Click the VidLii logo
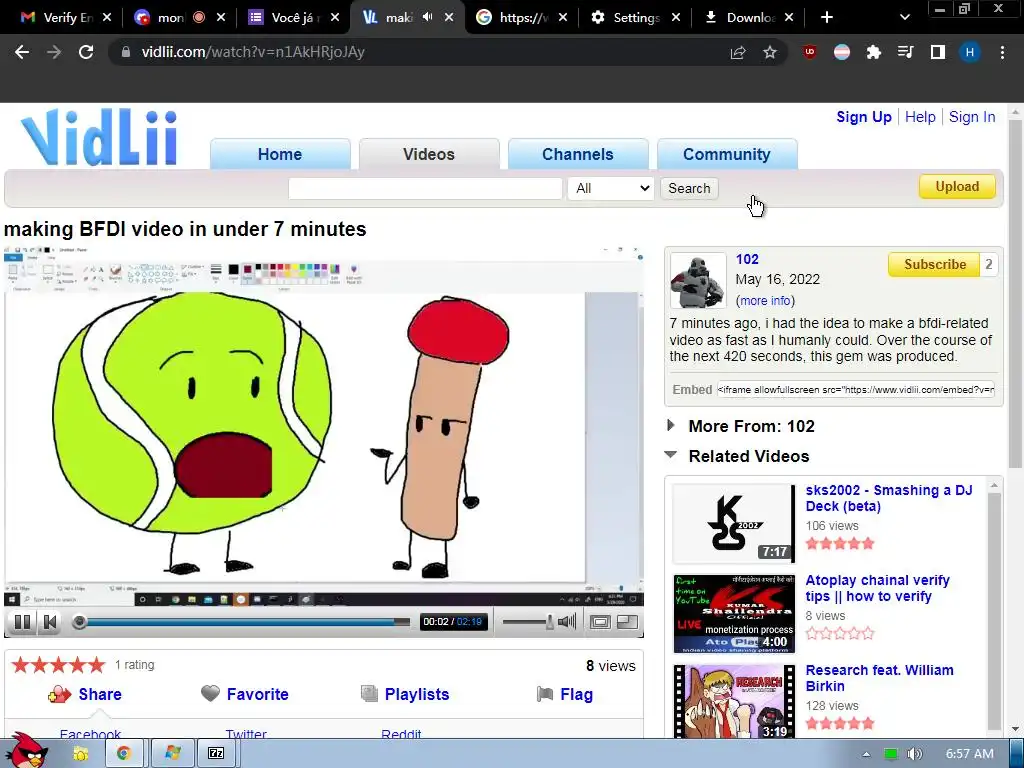This screenshot has height=768, width=1024. click(x=99, y=137)
